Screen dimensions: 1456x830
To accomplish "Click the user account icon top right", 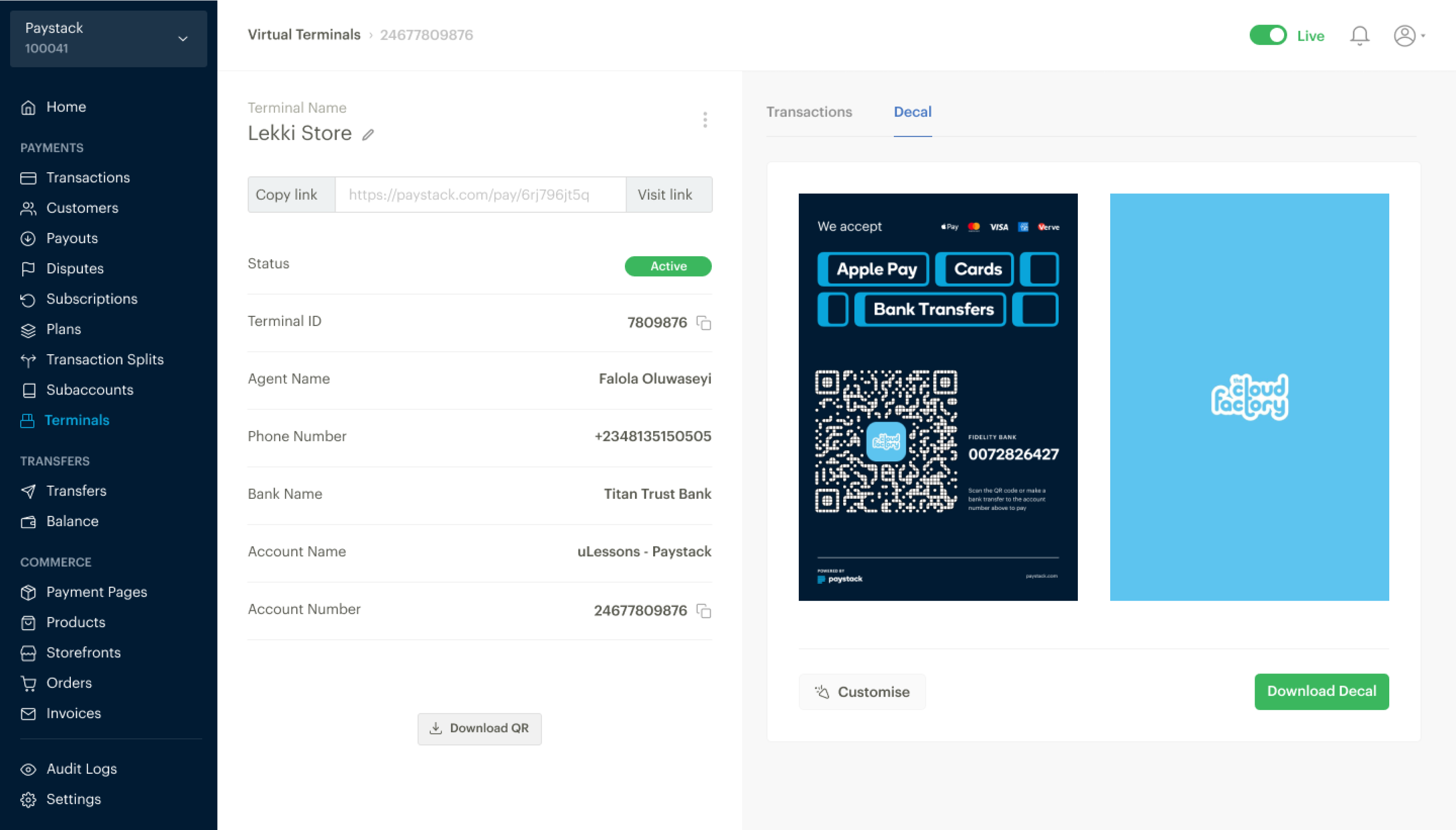I will point(1406,35).
